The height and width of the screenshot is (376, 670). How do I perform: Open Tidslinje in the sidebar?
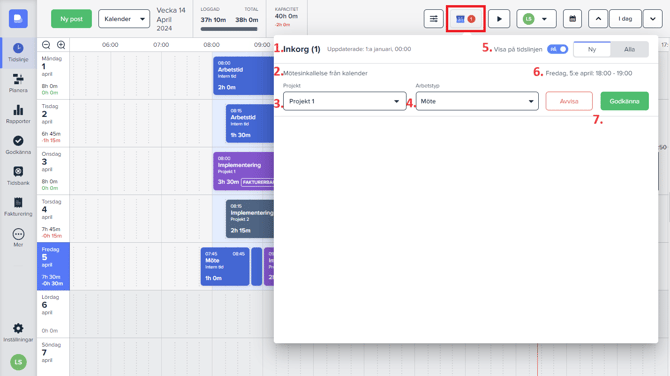(18, 53)
